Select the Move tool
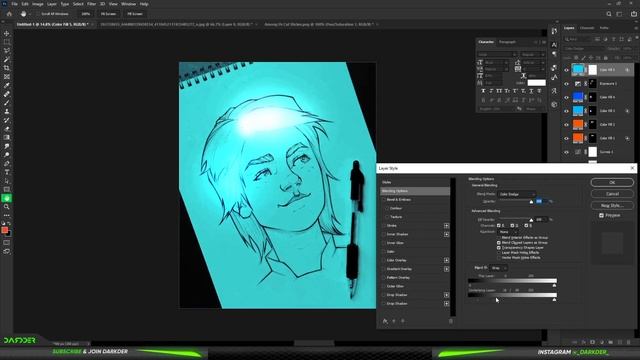This screenshot has height=360, width=640. pyautogui.click(x=7, y=33)
